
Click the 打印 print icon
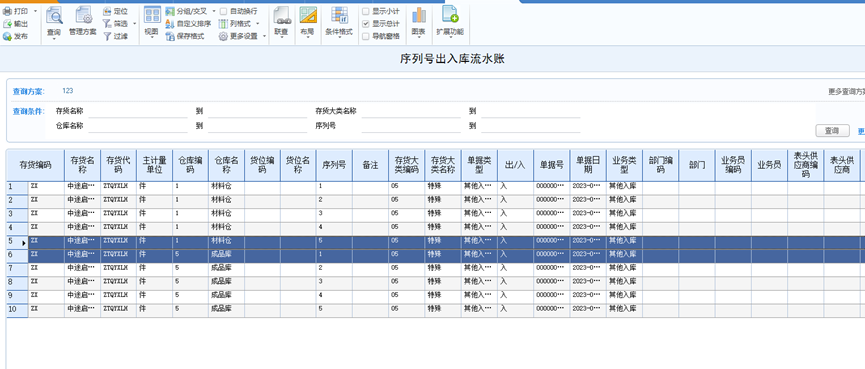pyautogui.click(x=7, y=11)
